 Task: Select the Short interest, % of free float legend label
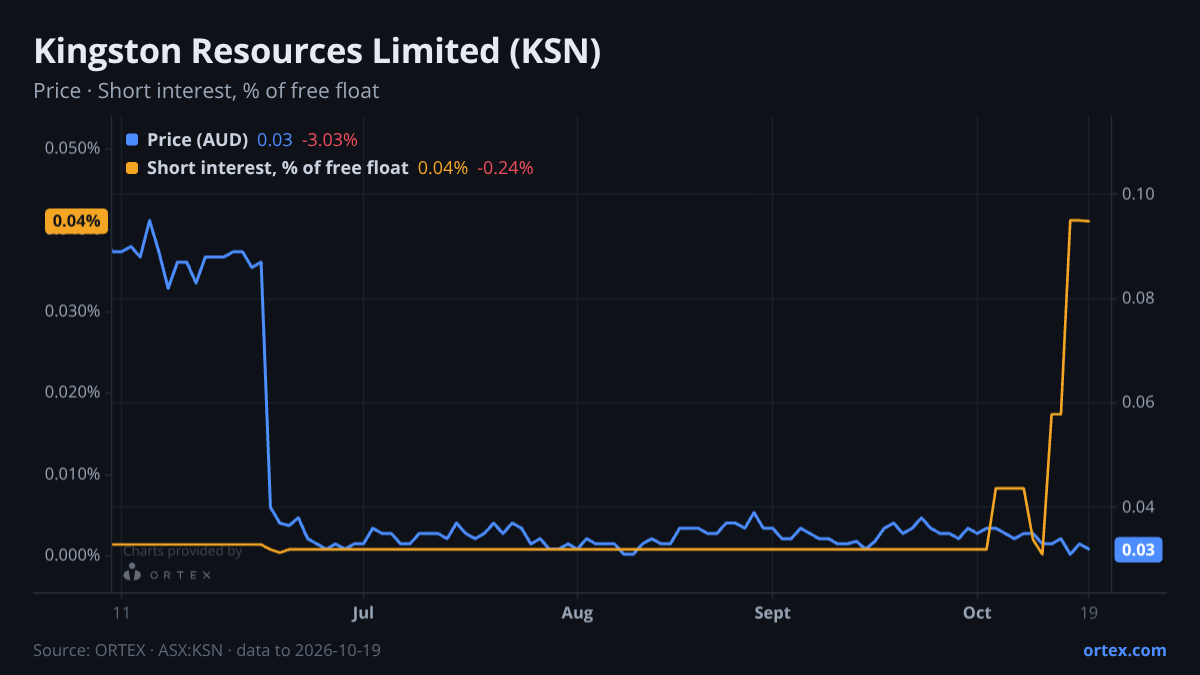(x=278, y=168)
